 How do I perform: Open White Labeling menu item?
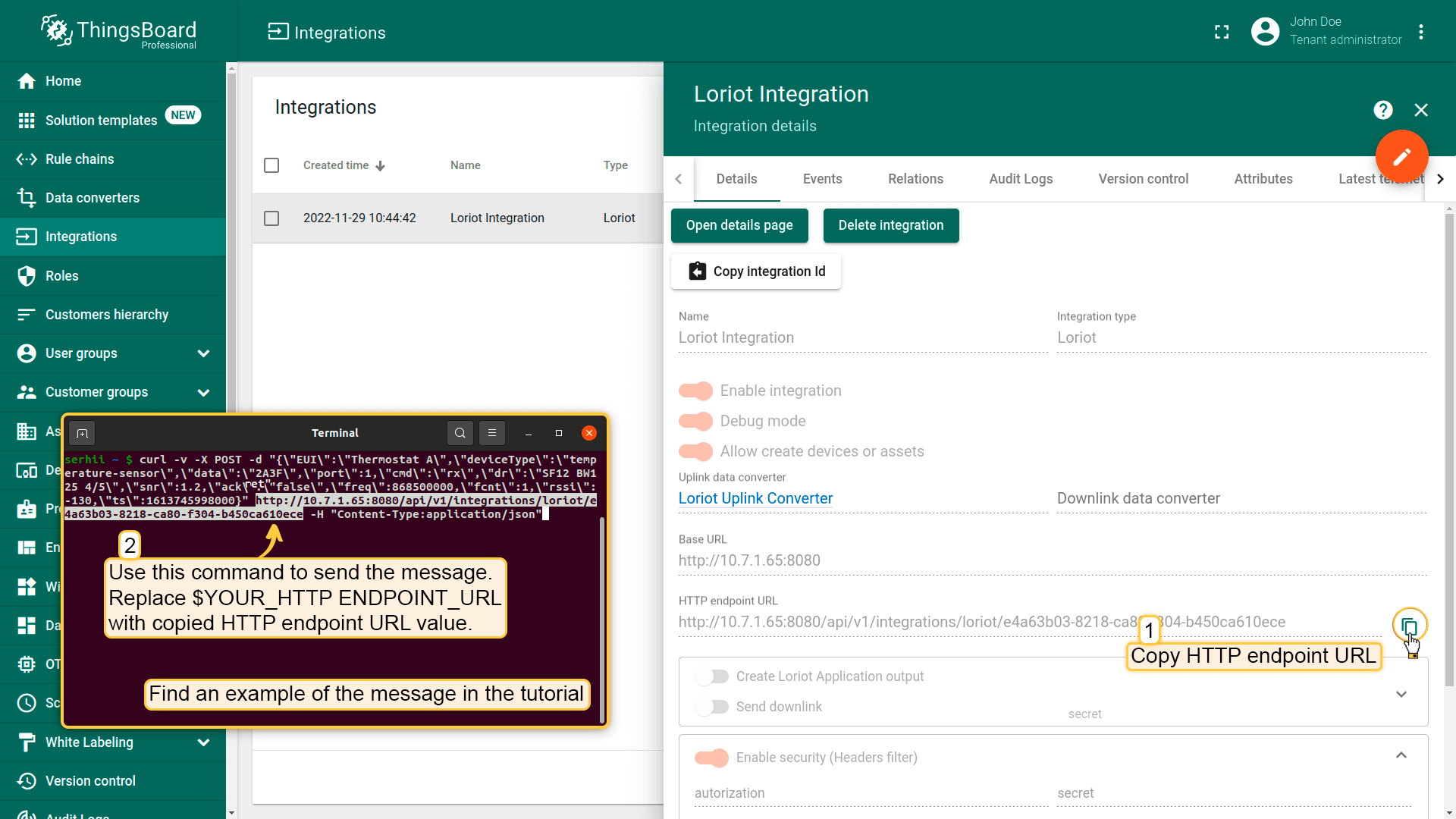click(x=113, y=742)
